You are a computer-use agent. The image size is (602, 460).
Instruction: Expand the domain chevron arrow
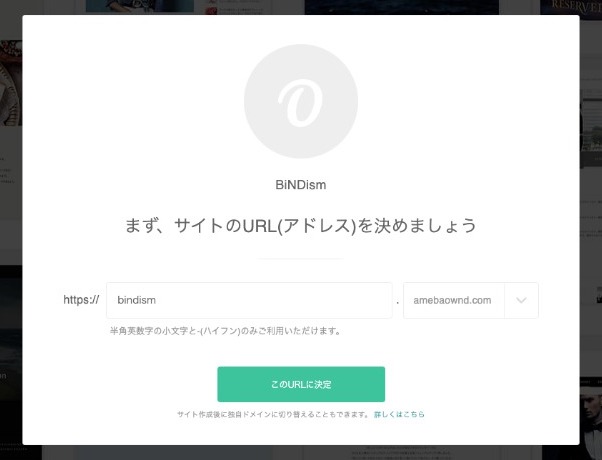pyautogui.click(x=521, y=300)
